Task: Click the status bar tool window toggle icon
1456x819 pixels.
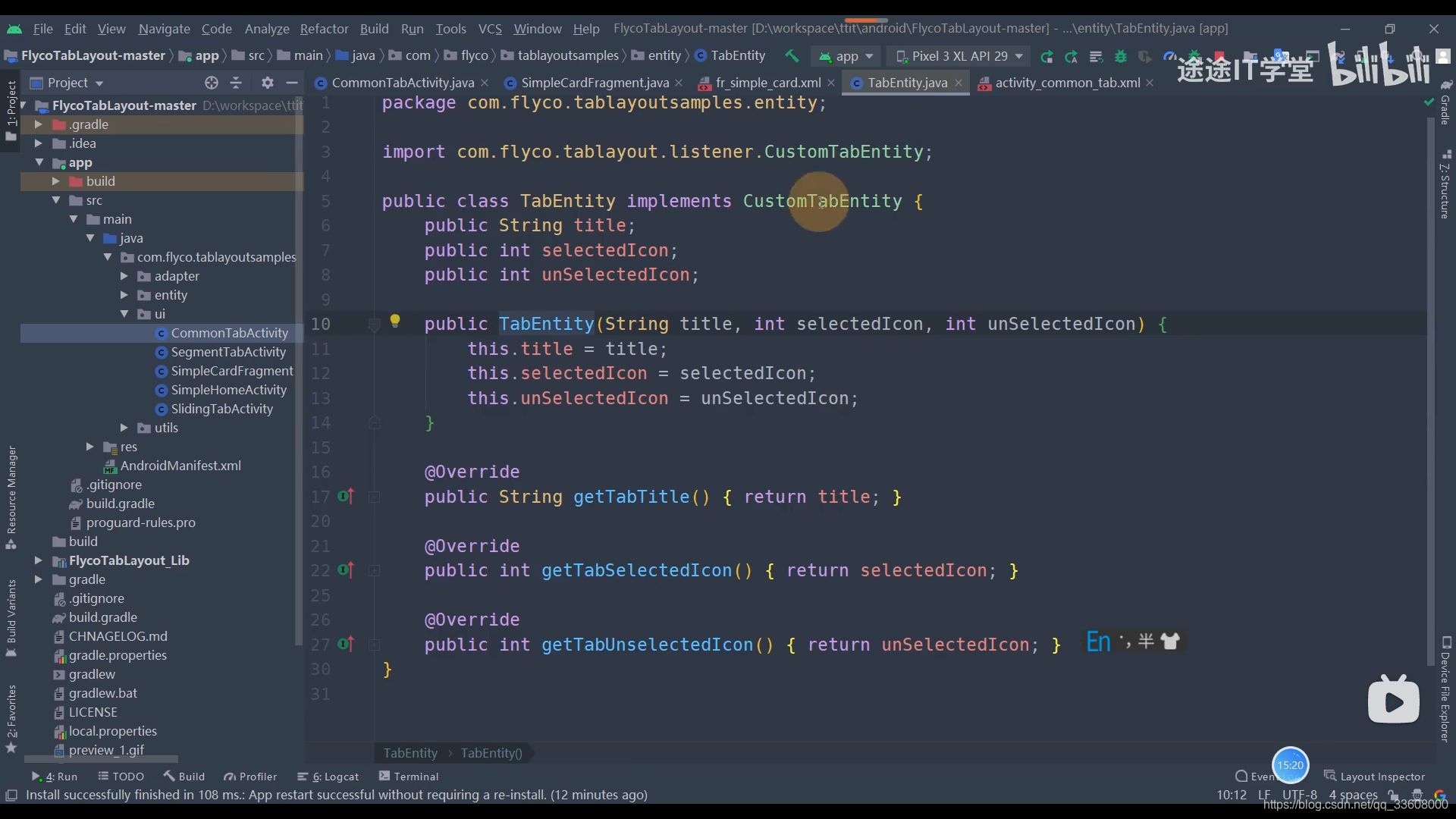Action: click(11, 795)
